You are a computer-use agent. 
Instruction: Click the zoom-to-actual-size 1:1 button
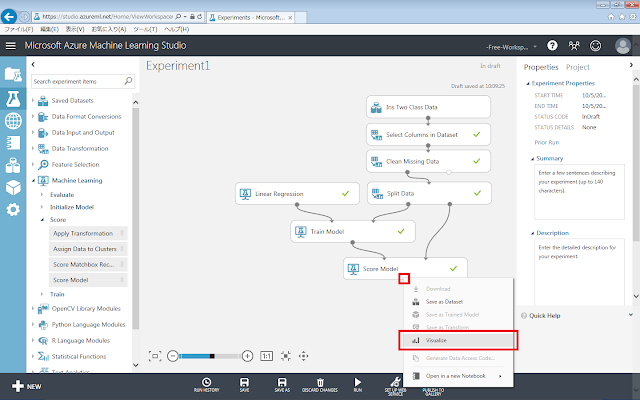[x=266, y=355]
